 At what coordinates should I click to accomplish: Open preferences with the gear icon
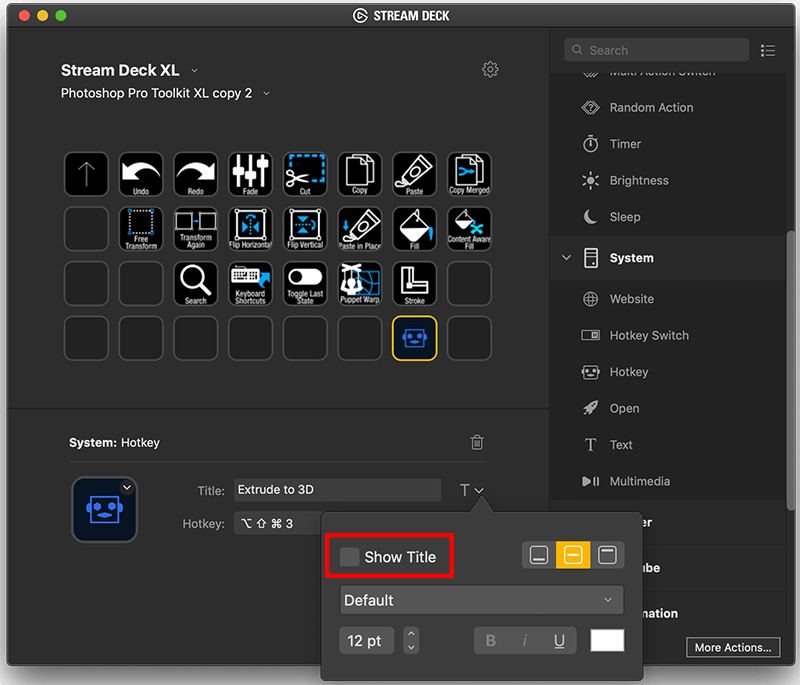(x=490, y=69)
